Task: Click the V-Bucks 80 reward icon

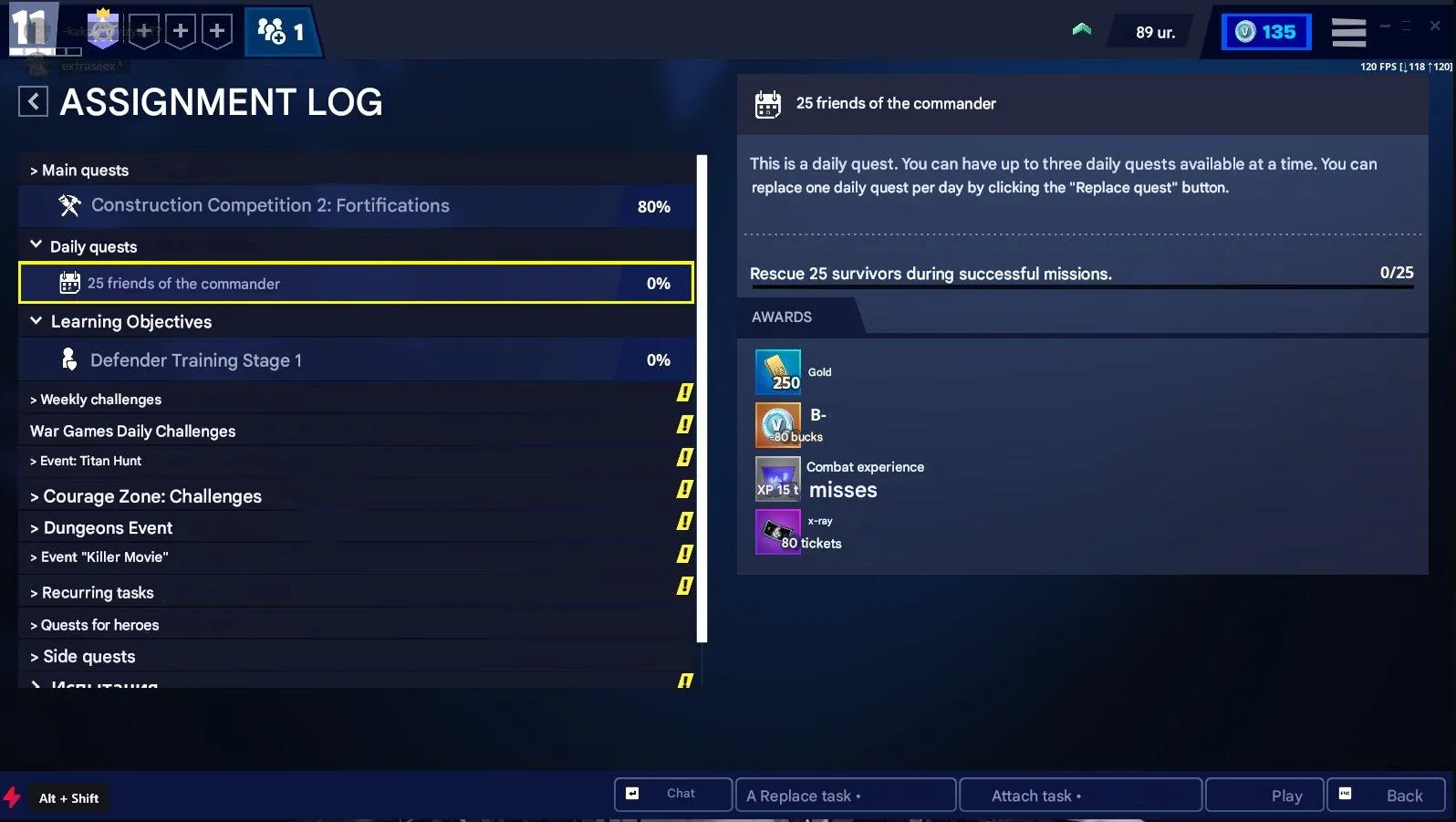Action: pyautogui.click(x=778, y=424)
